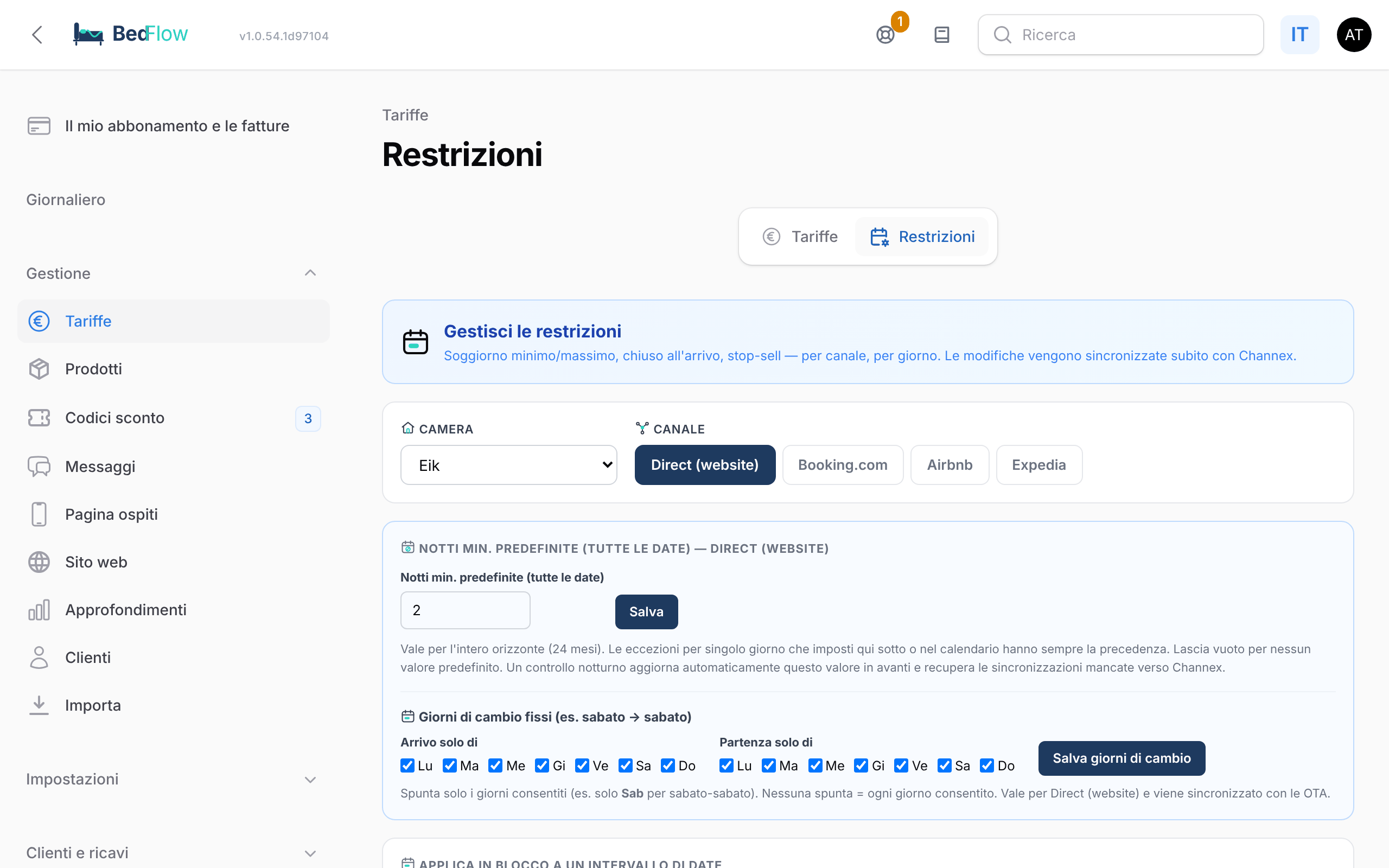Click the box icon next to Prodotti
The width and height of the screenshot is (1389, 868).
coord(39,368)
